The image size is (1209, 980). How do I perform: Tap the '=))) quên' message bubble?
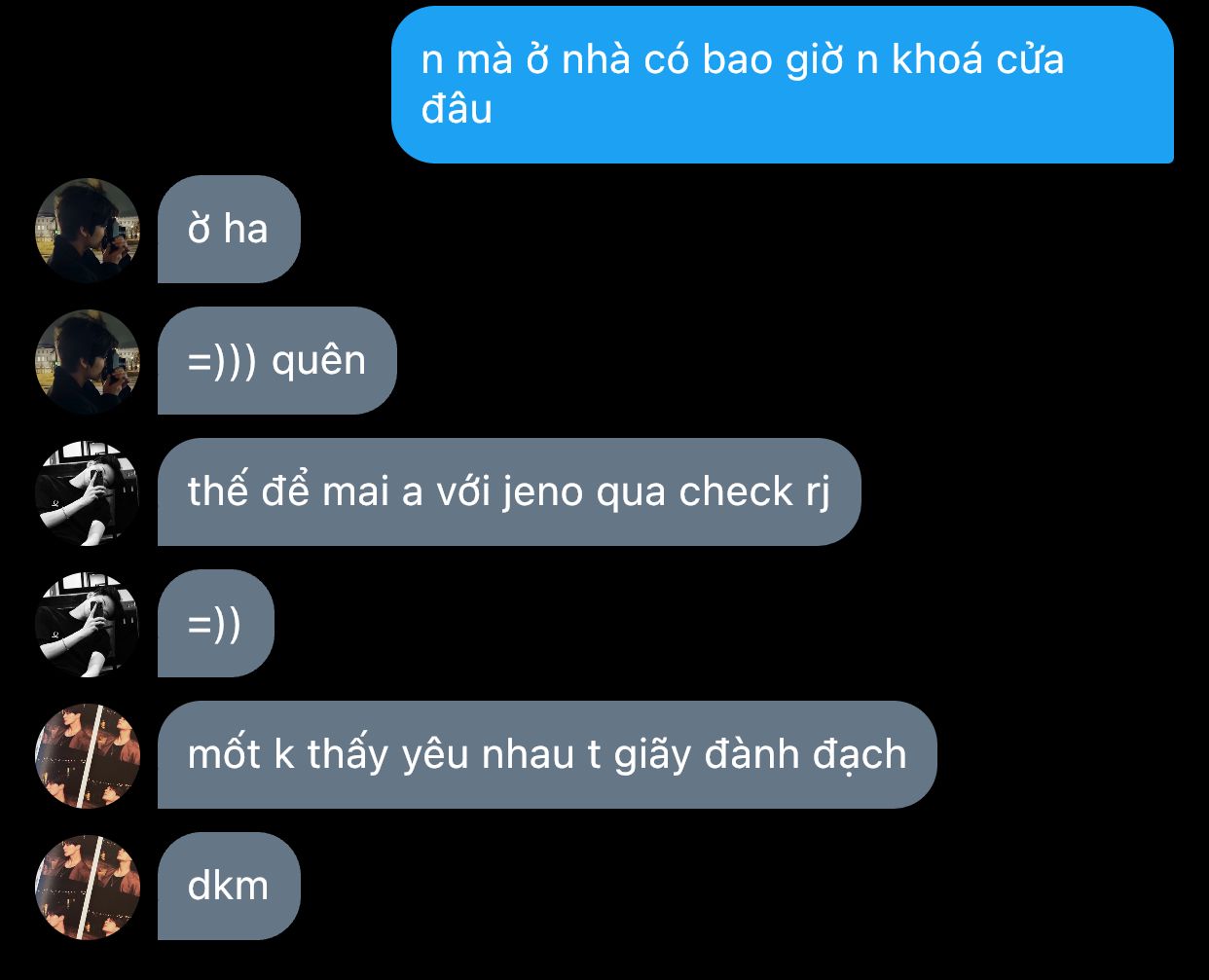(x=277, y=361)
